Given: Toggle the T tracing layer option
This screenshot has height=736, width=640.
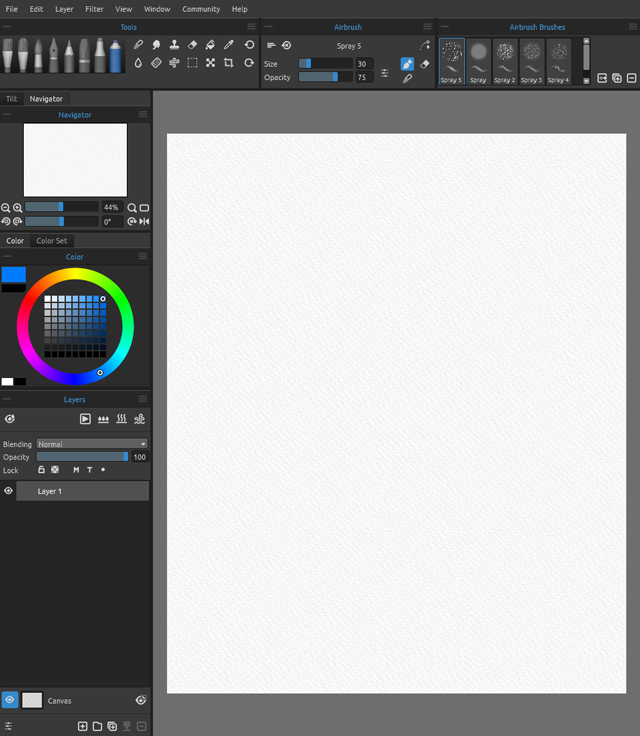Looking at the screenshot, I should coord(90,470).
